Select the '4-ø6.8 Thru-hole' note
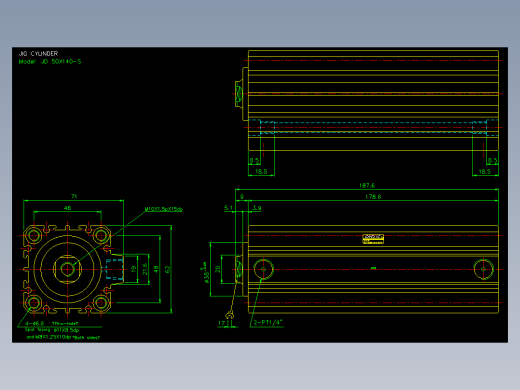 [51, 323]
